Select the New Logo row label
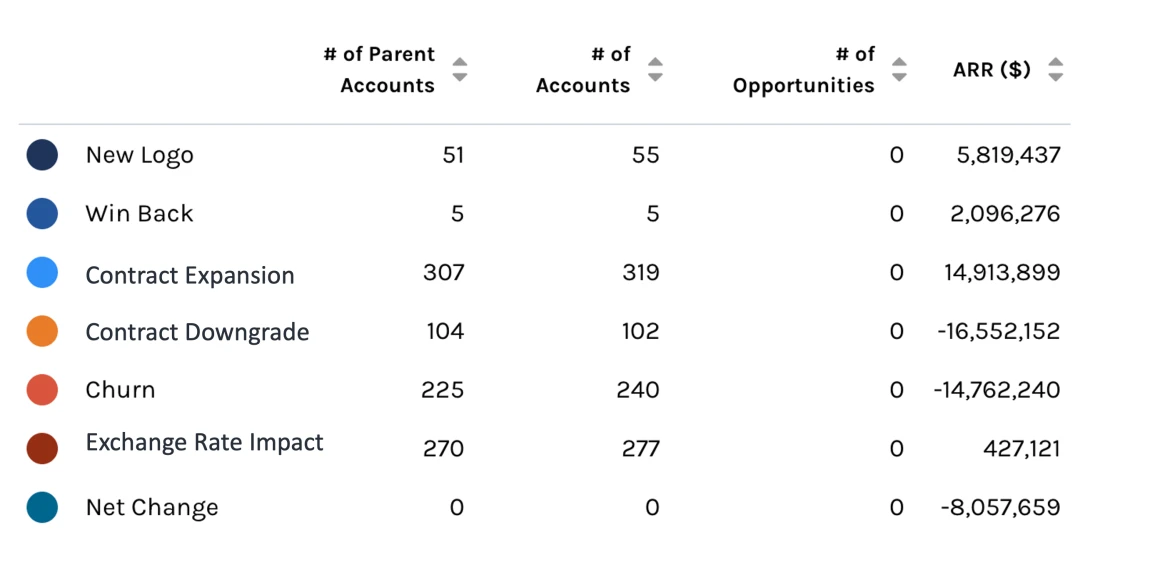 (140, 155)
